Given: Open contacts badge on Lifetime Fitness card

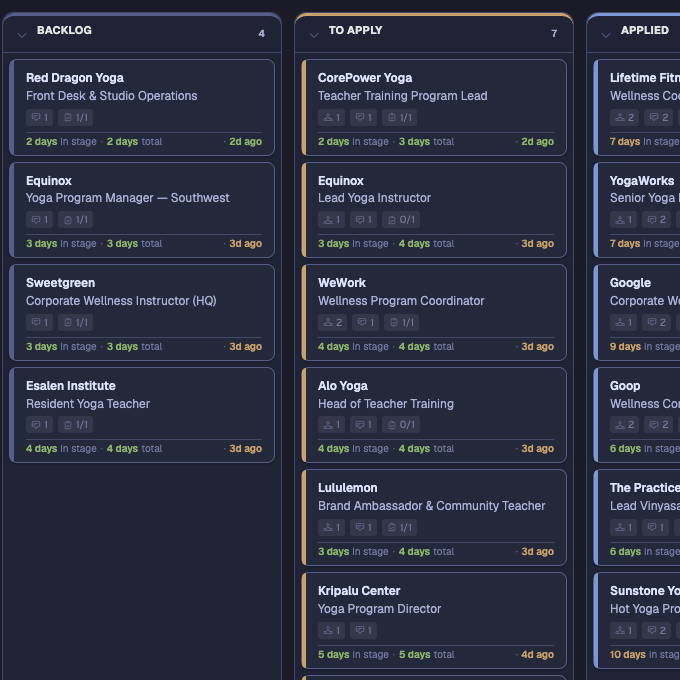Looking at the screenshot, I should click(624, 118).
